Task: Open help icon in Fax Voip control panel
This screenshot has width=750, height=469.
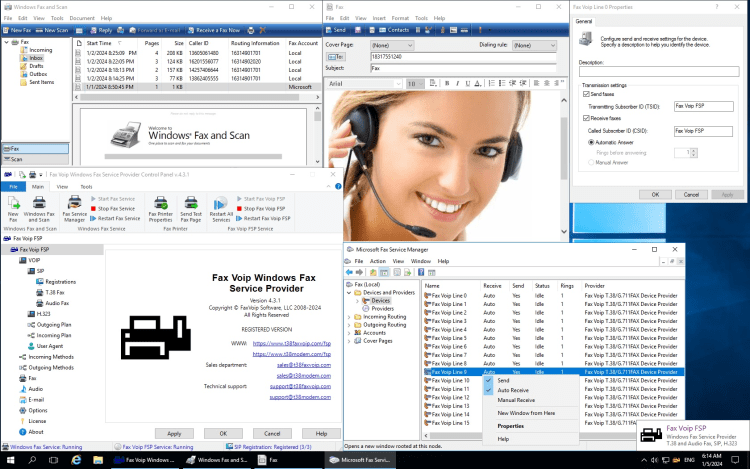Action: point(338,186)
